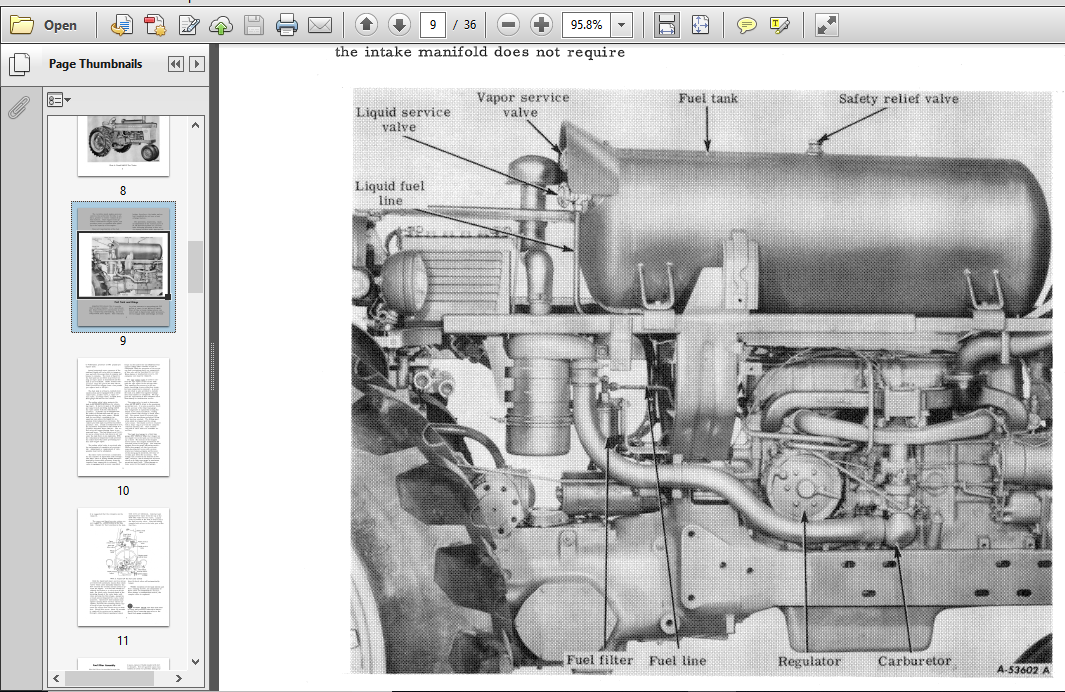Open the zoom percentage dropdown arrow
This screenshot has width=1065, height=692.
pyautogui.click(x=621, y=25)
